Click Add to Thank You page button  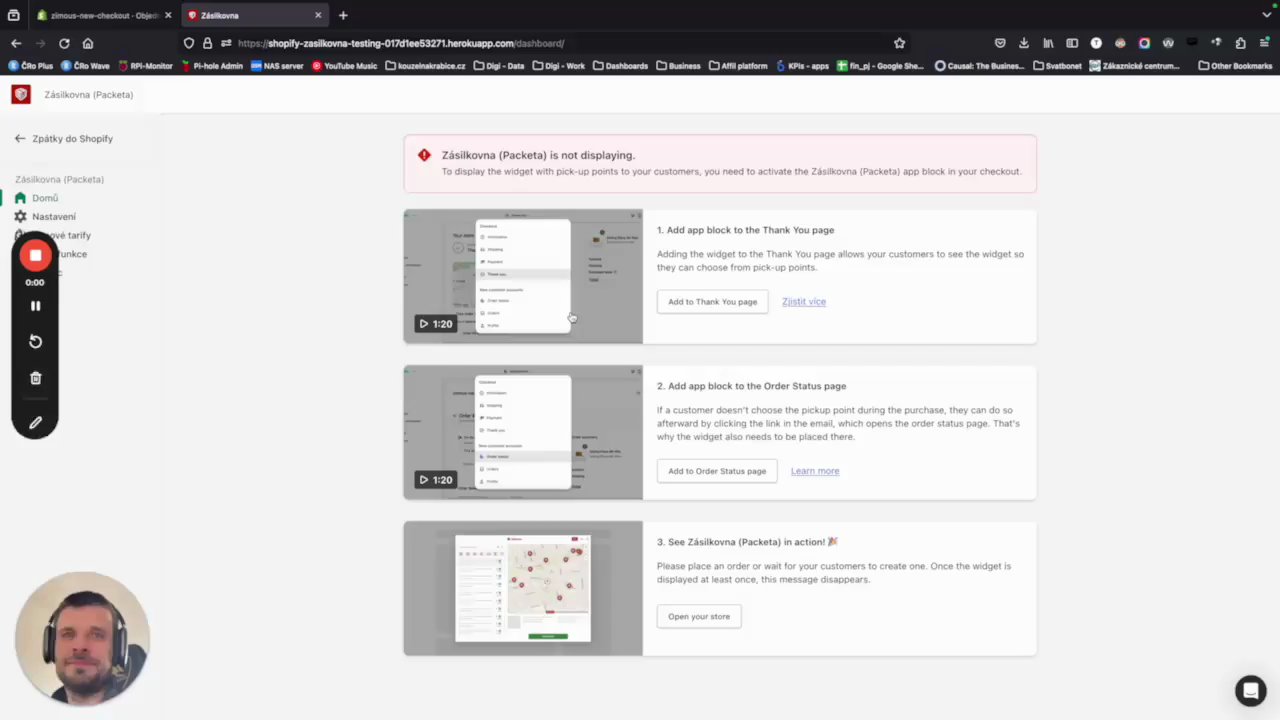coord(712,302)
